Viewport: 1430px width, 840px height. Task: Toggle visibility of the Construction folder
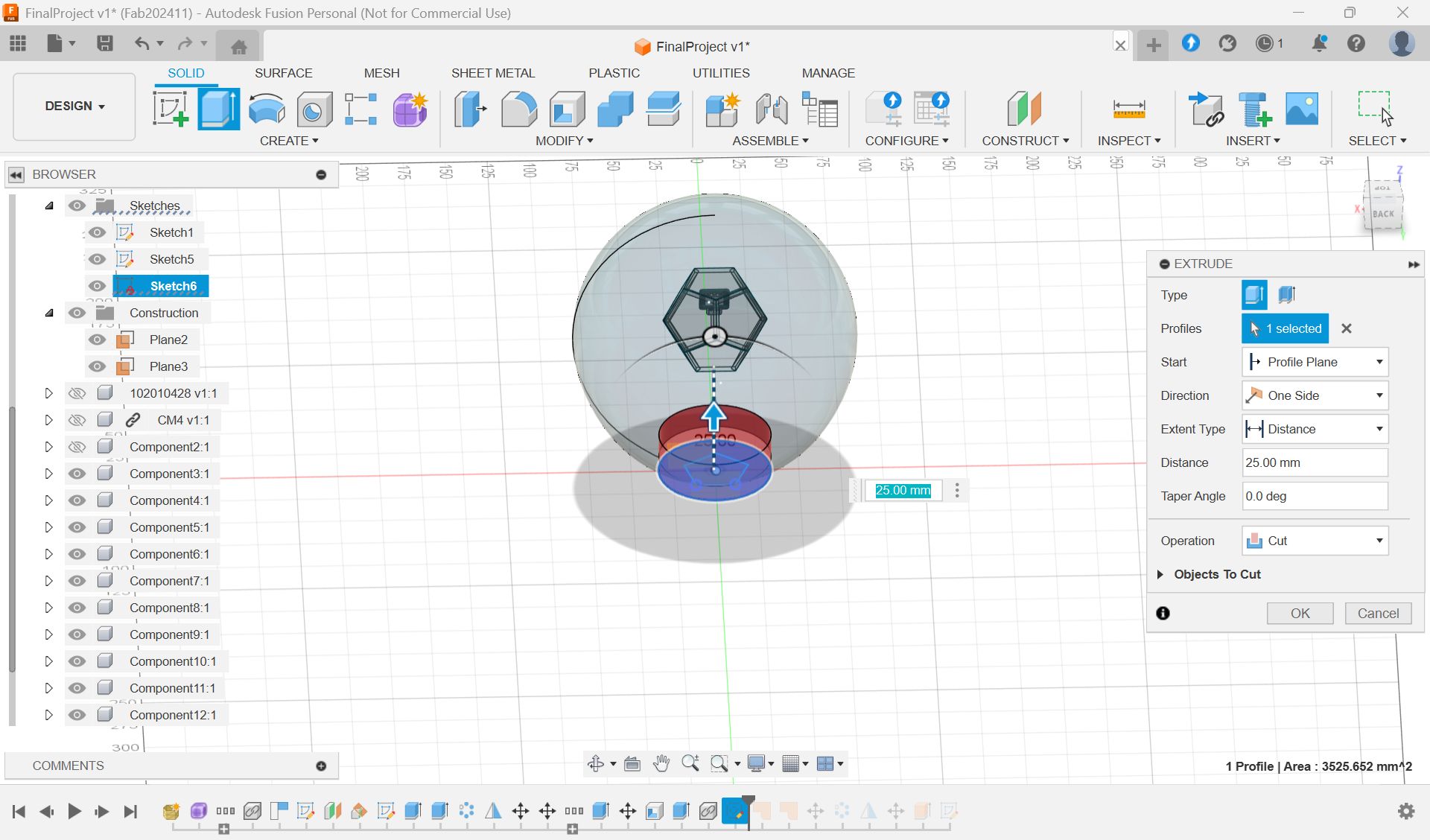click(x=77, y=313)
